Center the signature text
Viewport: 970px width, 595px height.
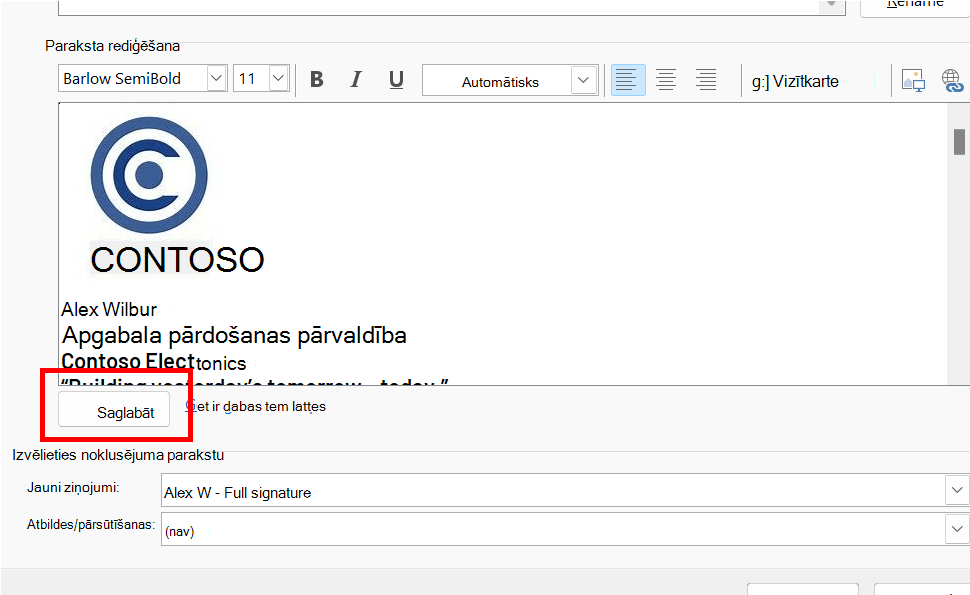point(666,80)
